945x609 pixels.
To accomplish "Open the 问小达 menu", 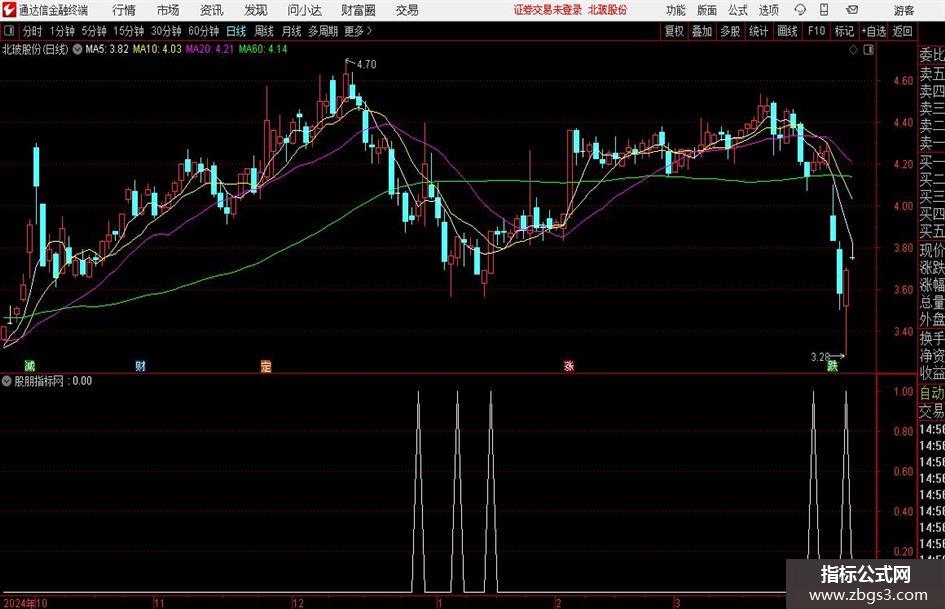I will click(x=304, y=10).
